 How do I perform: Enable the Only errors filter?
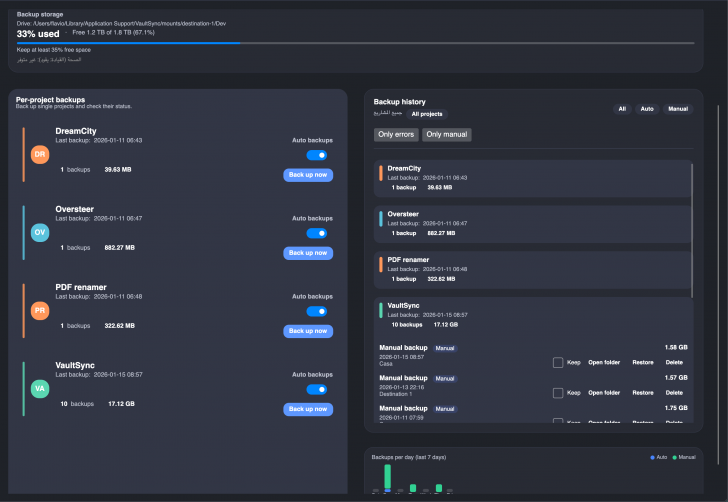point(396,135)
